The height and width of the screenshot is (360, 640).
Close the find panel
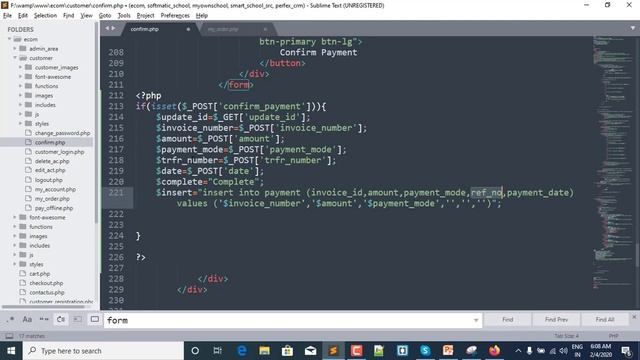[x=634, y=317]
